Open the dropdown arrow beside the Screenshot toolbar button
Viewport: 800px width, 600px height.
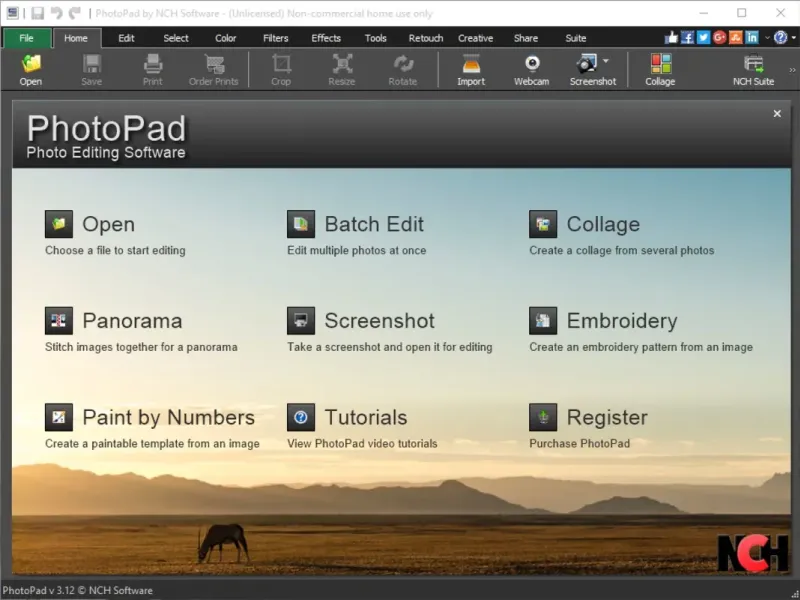[606, 61]
